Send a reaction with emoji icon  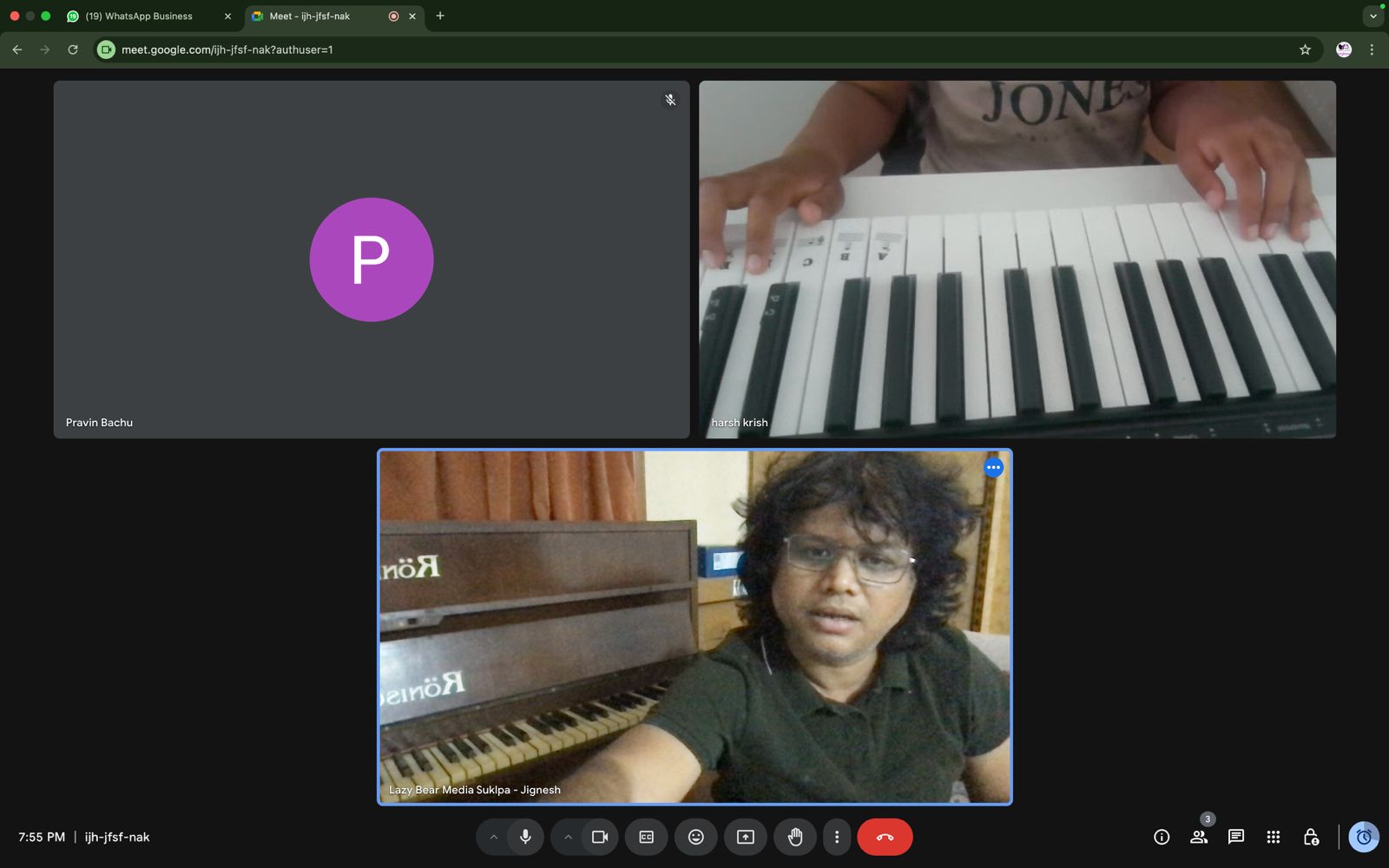pyautogui.click(x=695, y=837)
